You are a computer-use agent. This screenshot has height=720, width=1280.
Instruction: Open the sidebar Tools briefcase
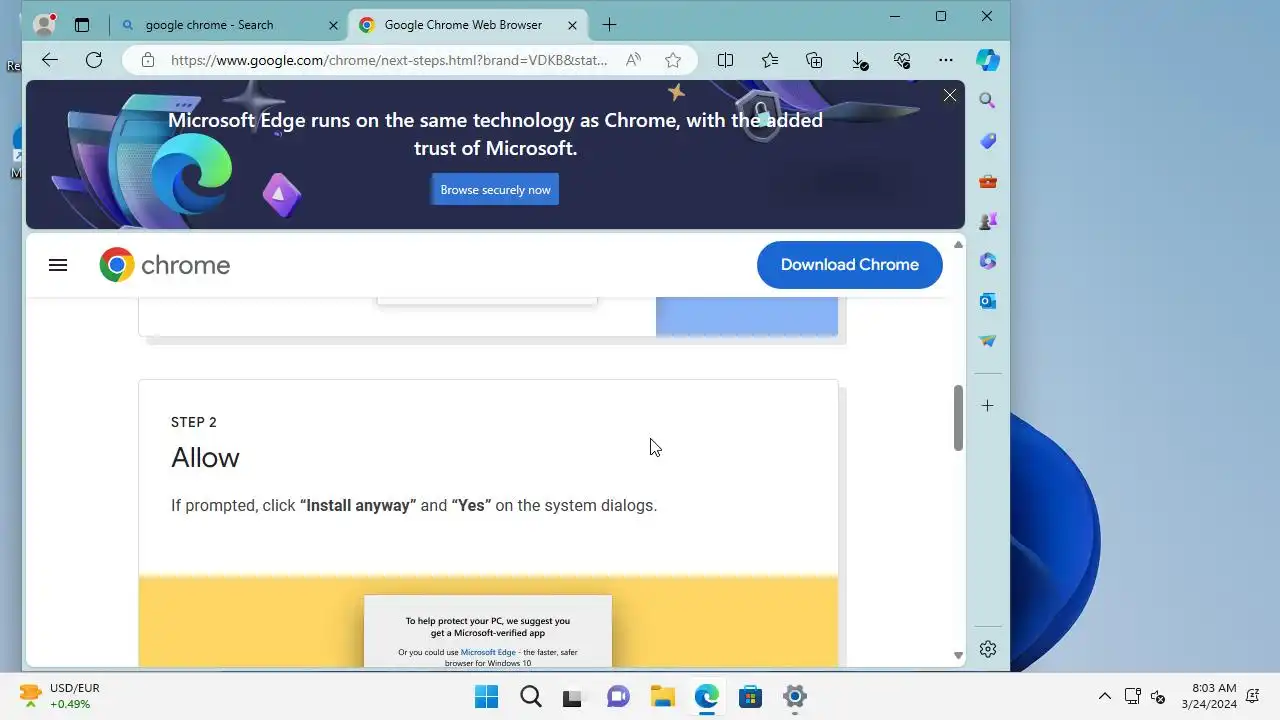point(988,181)
